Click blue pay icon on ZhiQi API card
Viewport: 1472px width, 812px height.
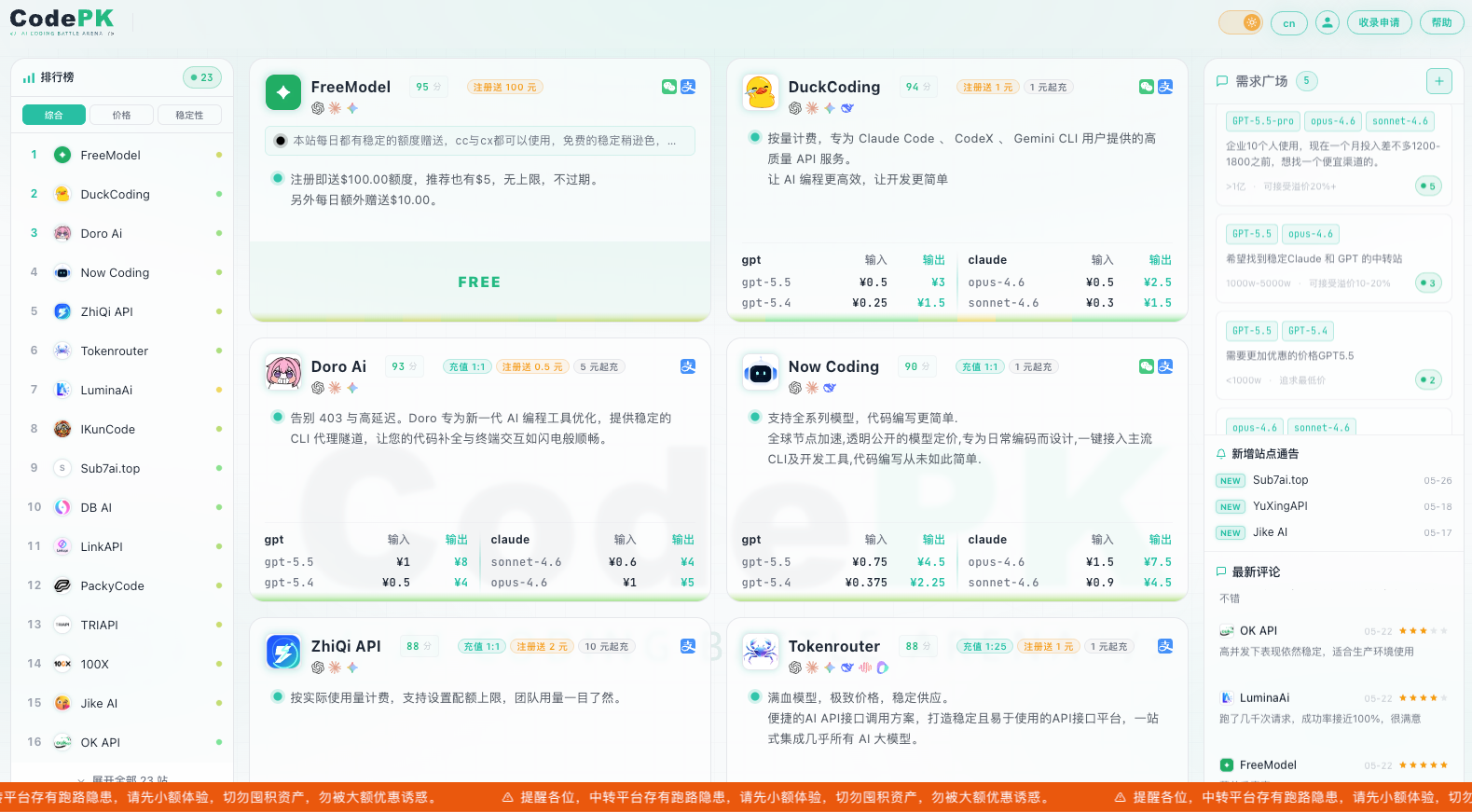688,646
